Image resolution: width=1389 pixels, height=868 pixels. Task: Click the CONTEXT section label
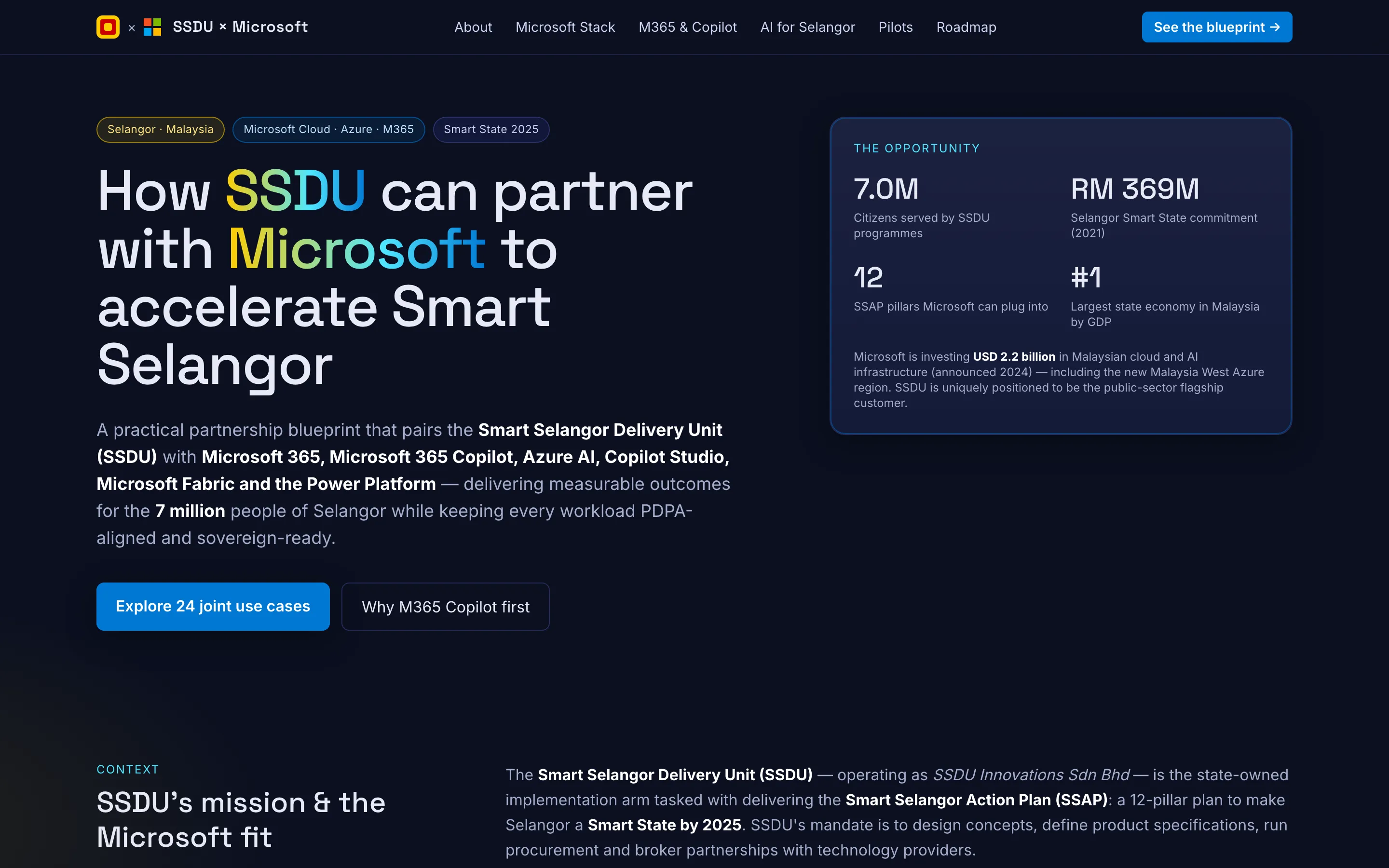[127, 769]
